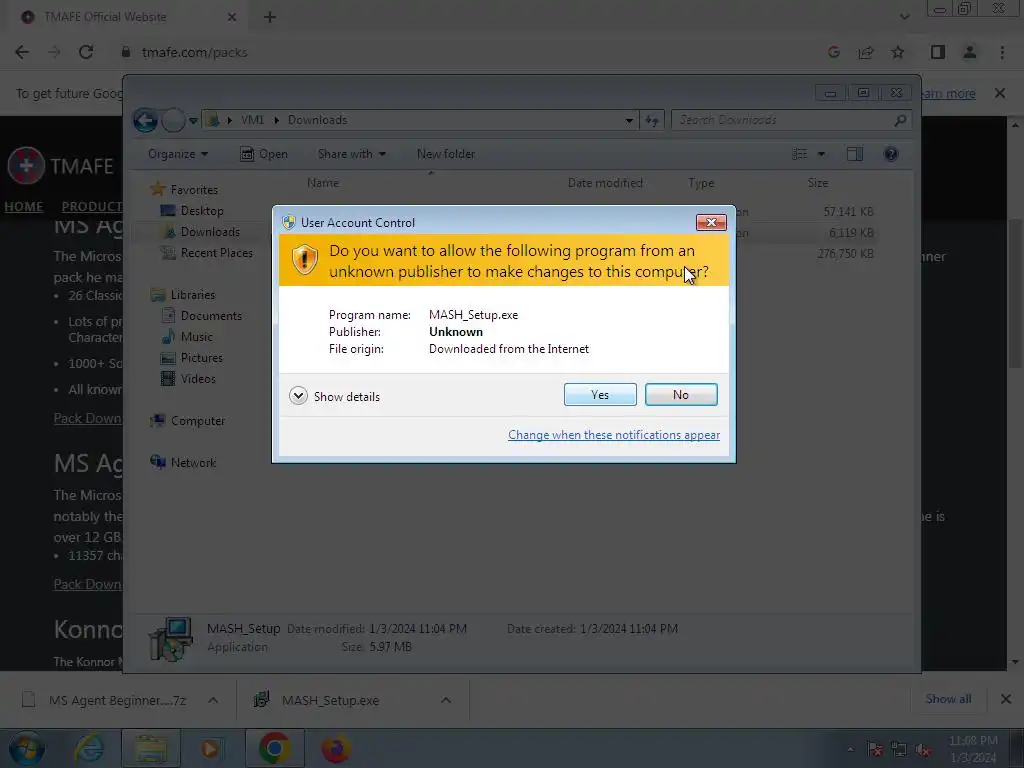The image size is (1024, 768).
Task: Open Internet Explorer from taskbar
Action: (x=89, y=748)
